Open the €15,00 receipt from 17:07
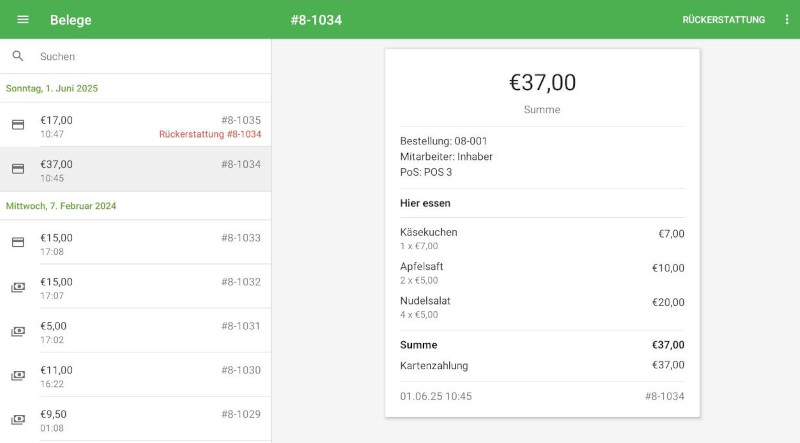Image resolution: width=800 pixels, height=443 pixels. [130, 287]
